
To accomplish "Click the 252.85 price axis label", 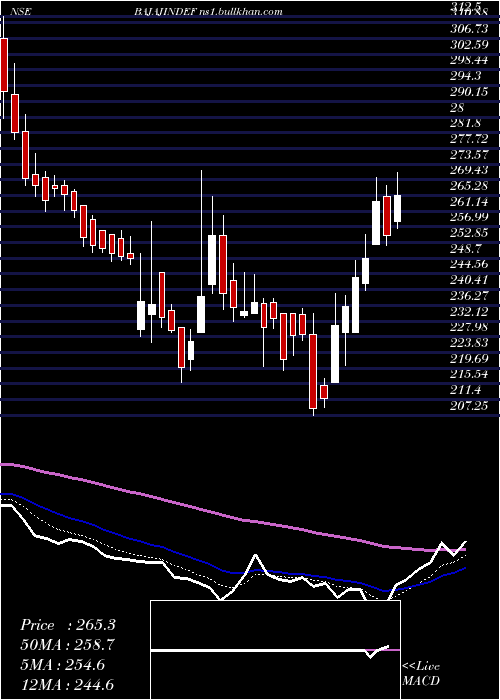I will click(x=471, y=233).
